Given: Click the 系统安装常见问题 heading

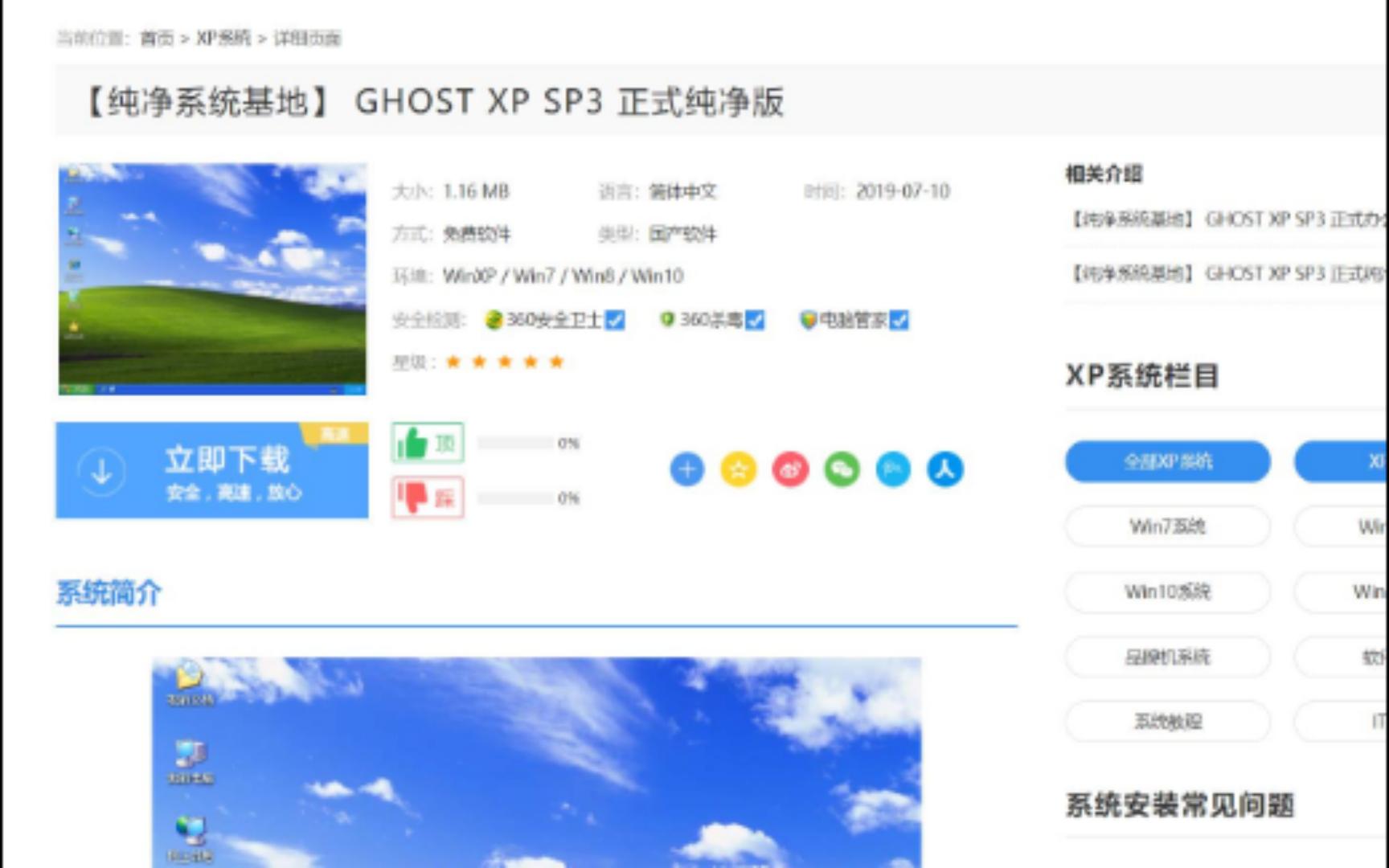Looking at the screenshot, I should tap(1180, 805).
